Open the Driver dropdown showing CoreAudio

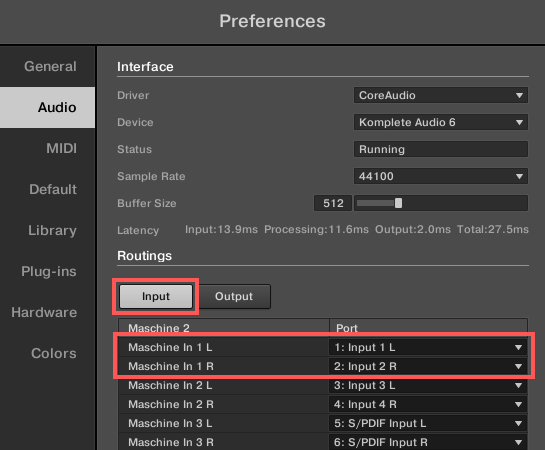(x=441, y=95)
